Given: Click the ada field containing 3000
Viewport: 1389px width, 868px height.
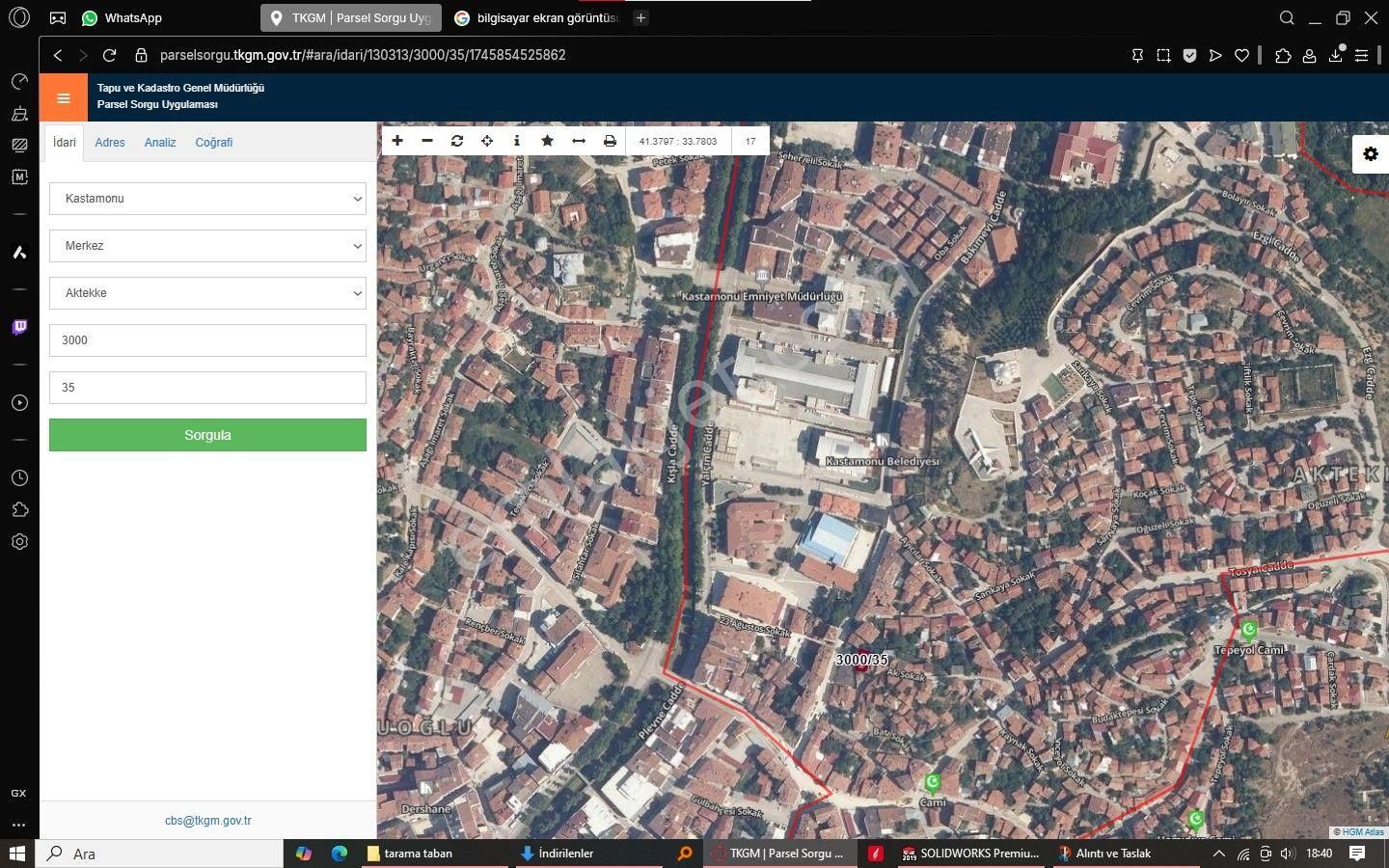Looking at the screenshot, I should click(x=207, y=340).
